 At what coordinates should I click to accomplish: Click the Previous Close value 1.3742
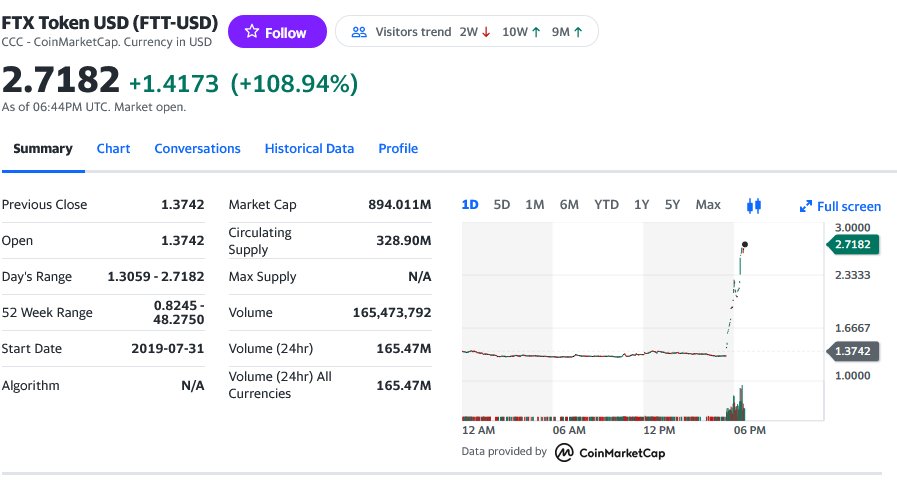pos(182,205)
